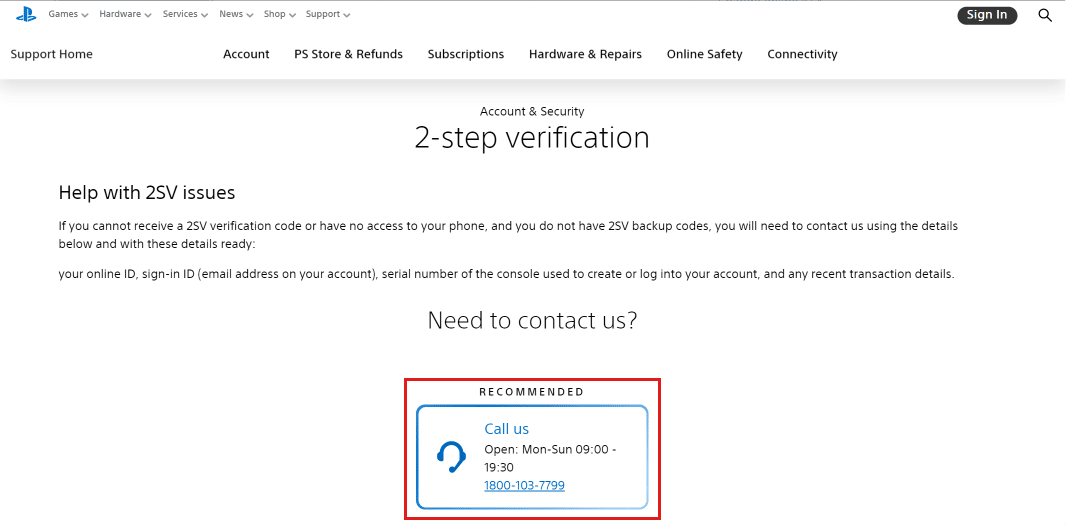Viewport: 1066px width, 524px height.
Task: Expand the Shop dropdown menu
Action: tap(280, 14)
